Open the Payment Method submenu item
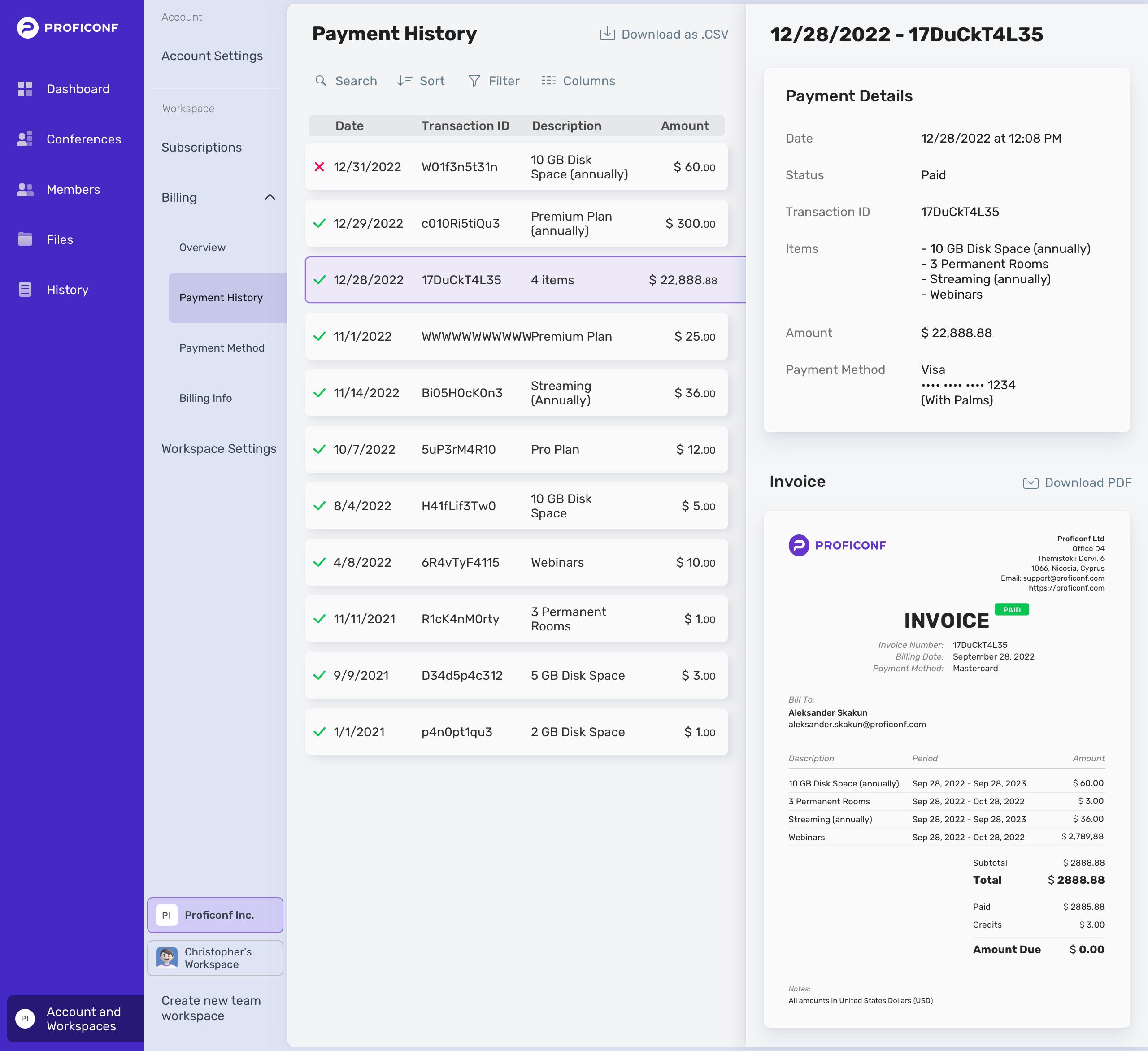 [222, 348]
